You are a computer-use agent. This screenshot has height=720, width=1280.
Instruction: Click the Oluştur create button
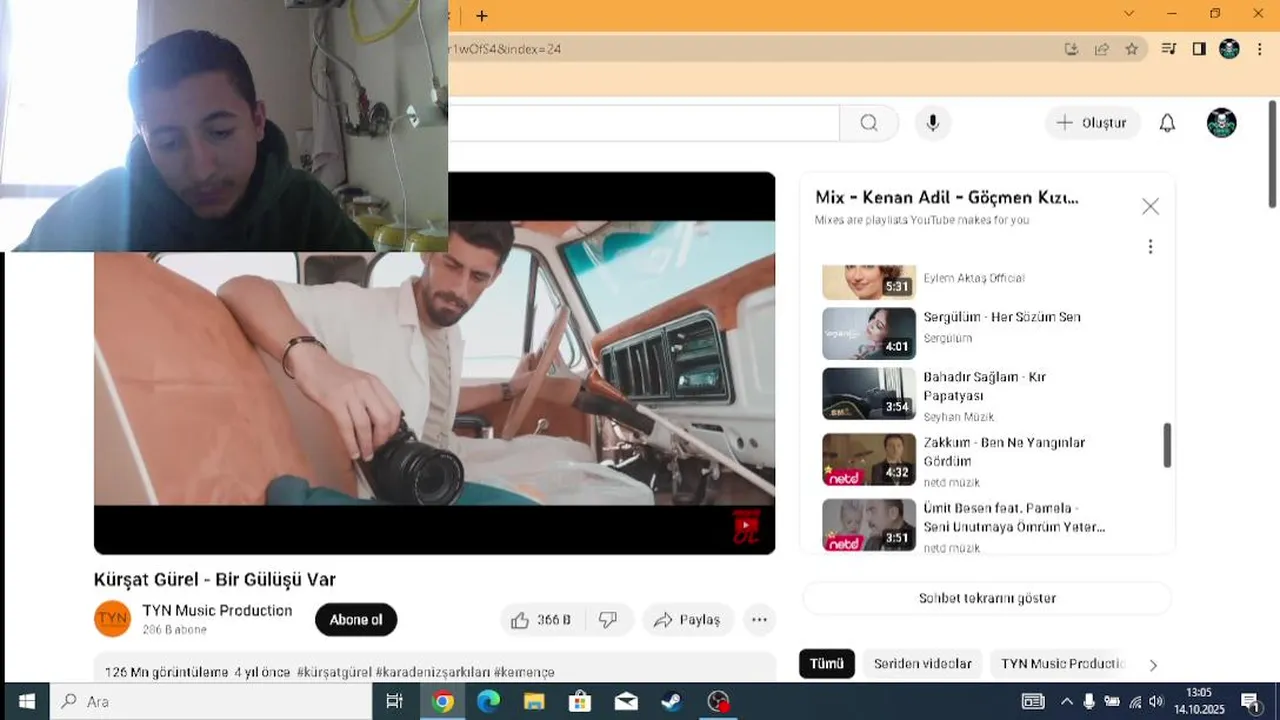point(1092,123)
